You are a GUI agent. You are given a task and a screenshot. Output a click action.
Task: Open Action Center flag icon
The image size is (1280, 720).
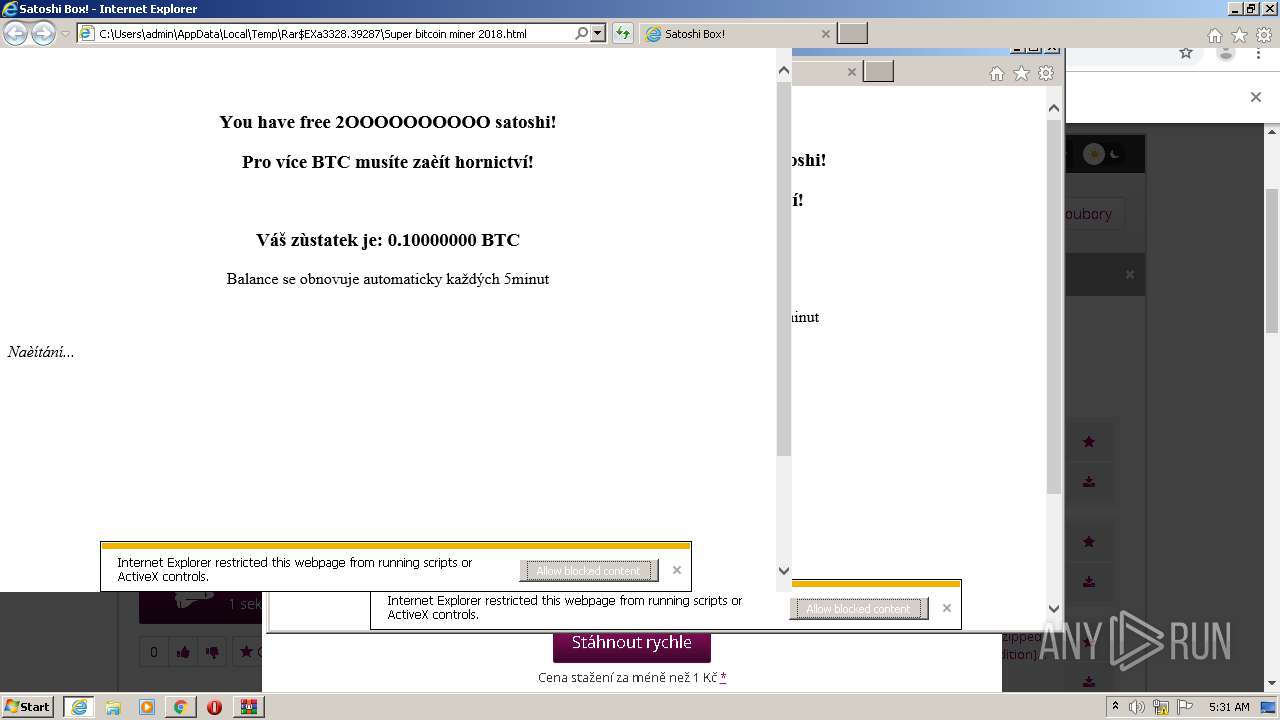point(1184,707)
